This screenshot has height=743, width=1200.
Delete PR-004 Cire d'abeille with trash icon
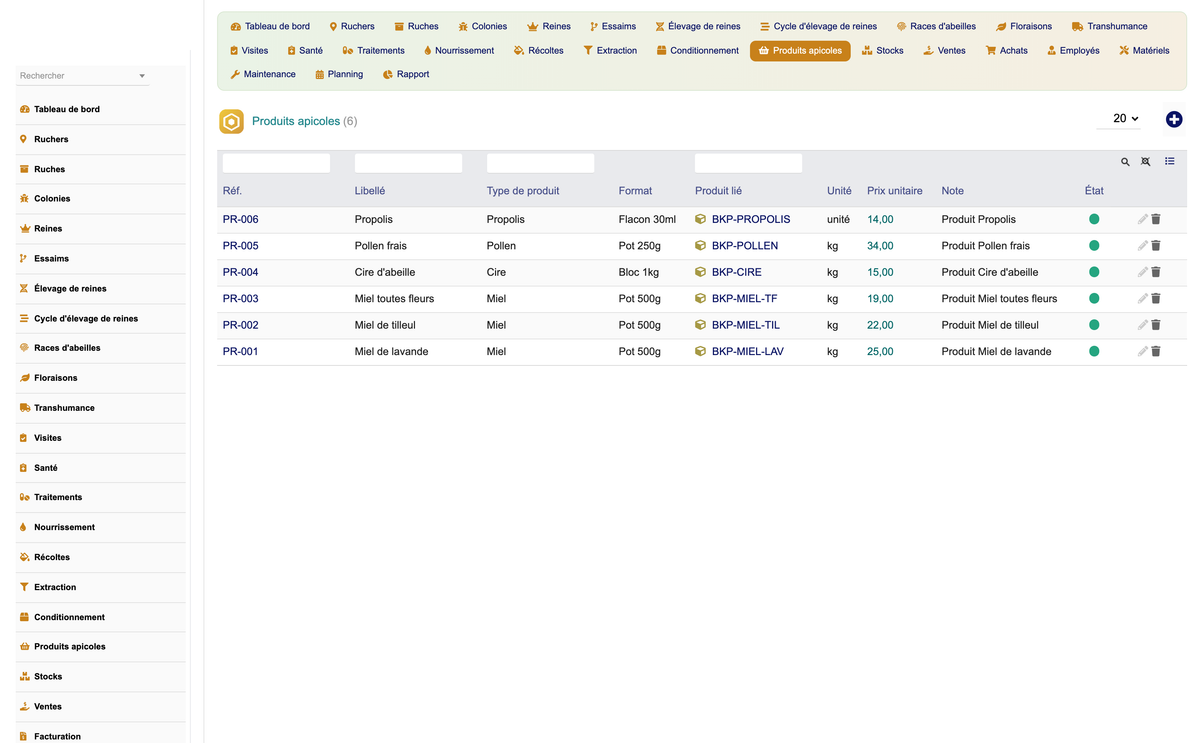coord(1156,272)
